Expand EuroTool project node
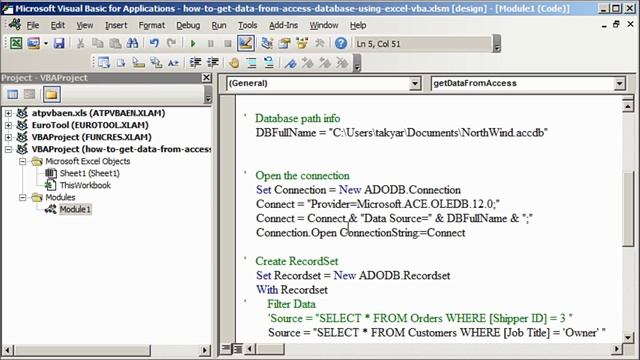The width and height of the screenshot is (640, 360). (x=8, y=125)
